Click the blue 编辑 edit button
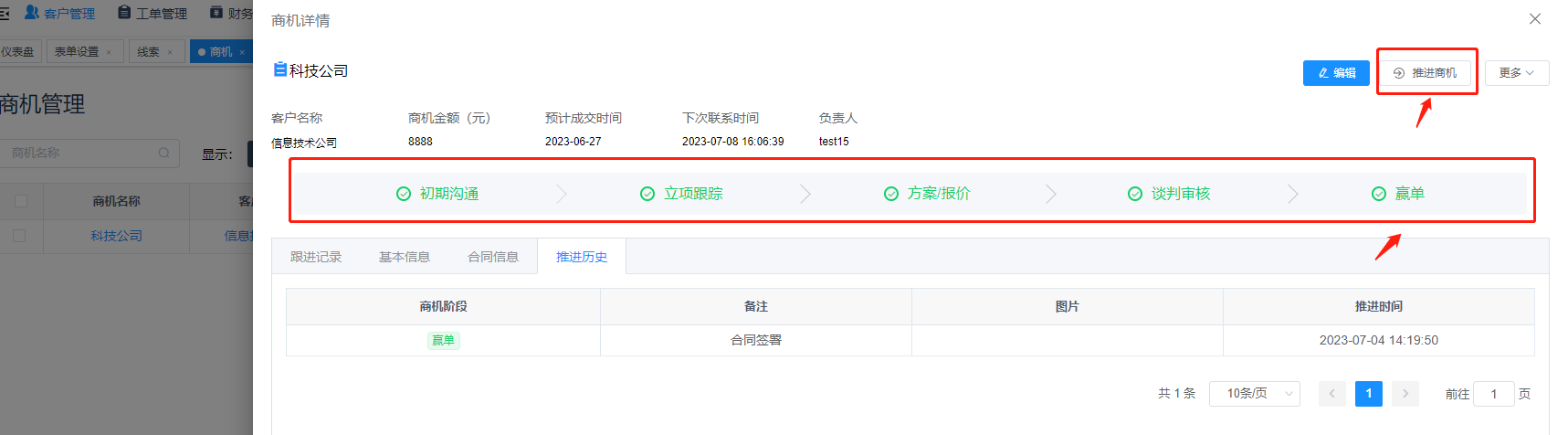This screenshot has height=435, width=1568. point(1335,73)
